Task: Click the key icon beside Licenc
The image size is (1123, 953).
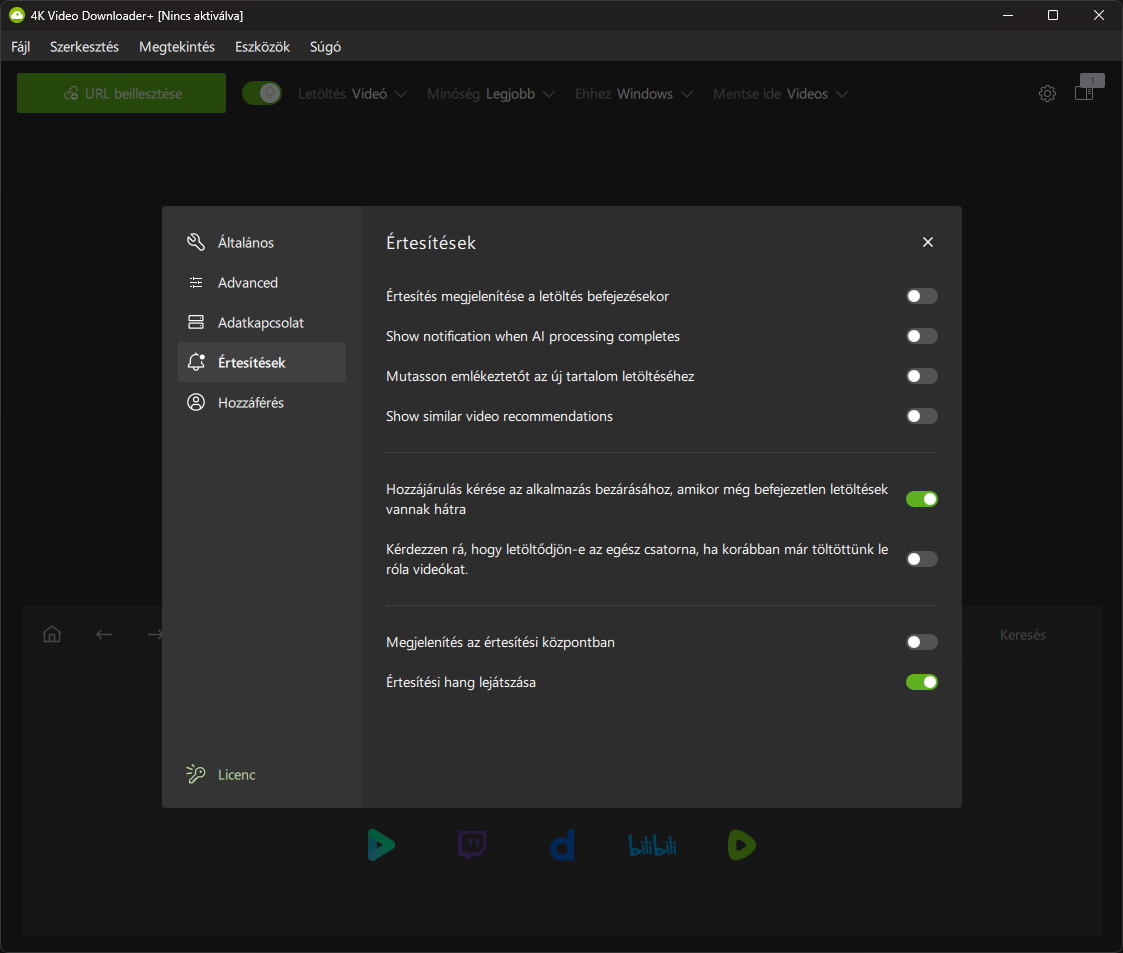Action: [x=196, y=774]
